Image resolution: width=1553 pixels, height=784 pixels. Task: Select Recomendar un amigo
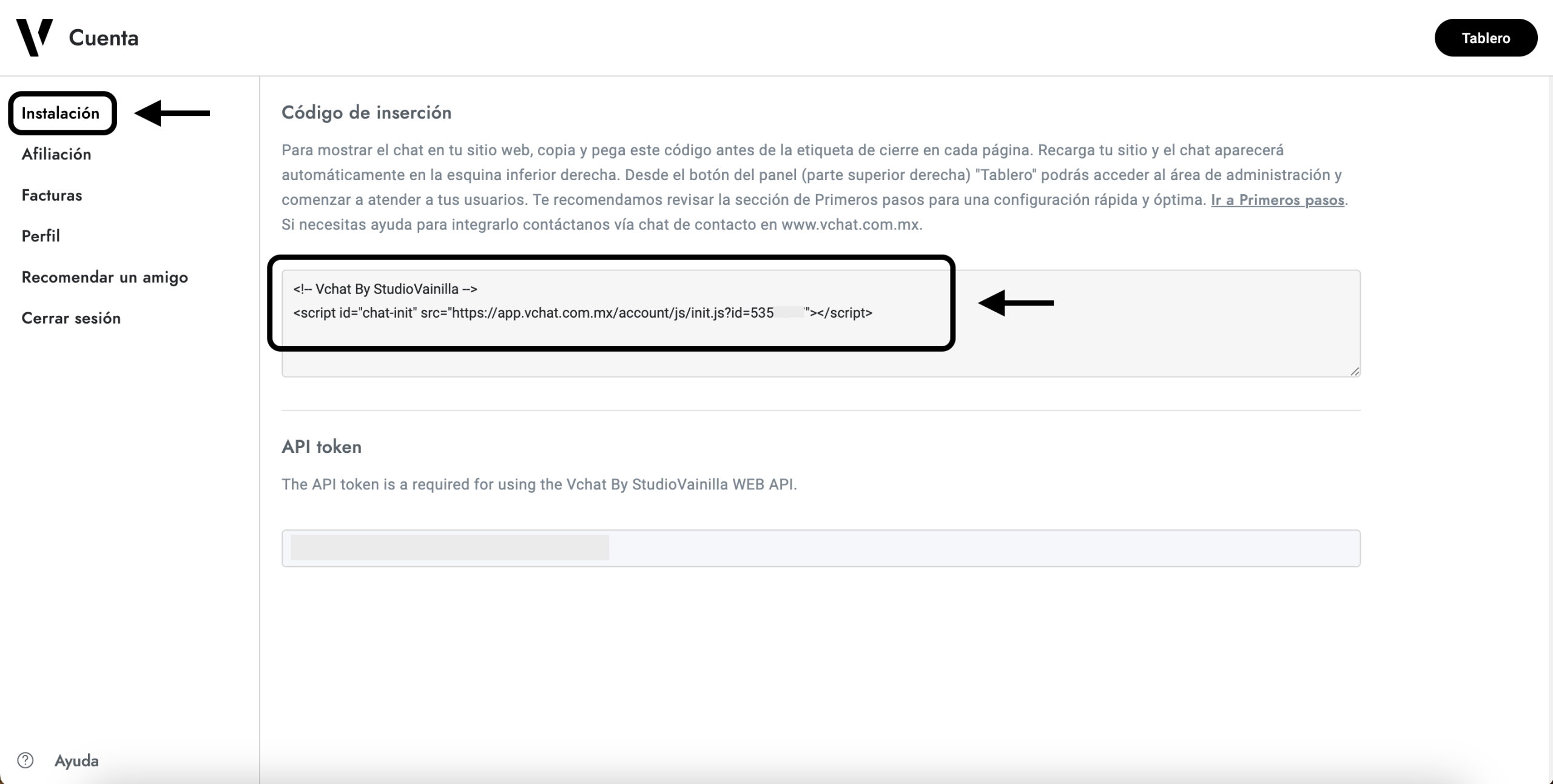pyautogui.click(x=105, y=277)
